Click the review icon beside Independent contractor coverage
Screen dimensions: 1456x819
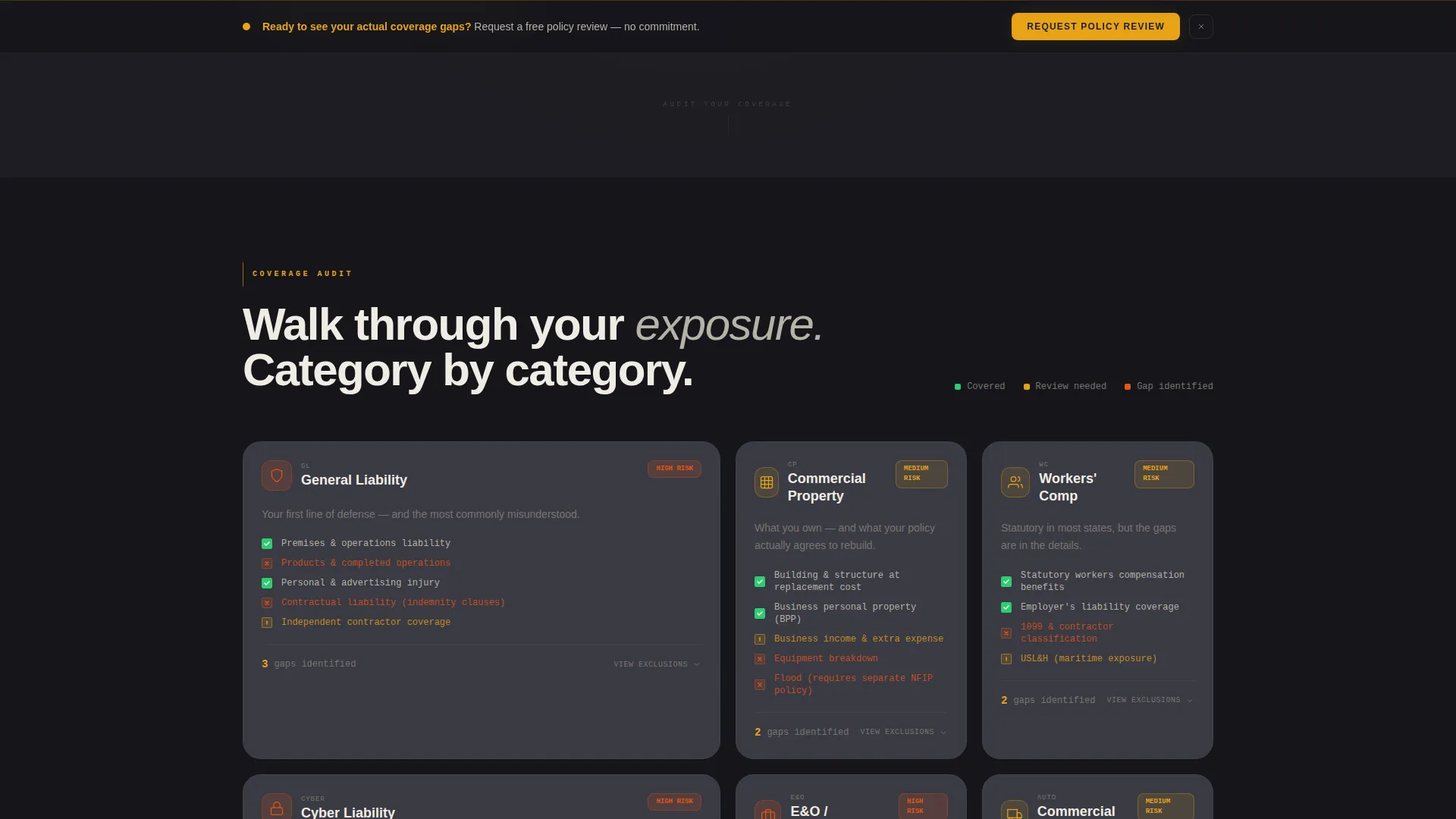coord(267,623)
